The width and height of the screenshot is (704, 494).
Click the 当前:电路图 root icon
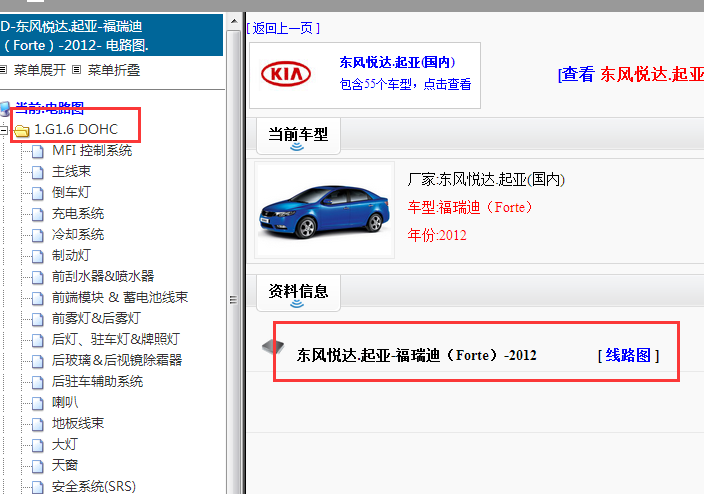click(x=5, y=109)
